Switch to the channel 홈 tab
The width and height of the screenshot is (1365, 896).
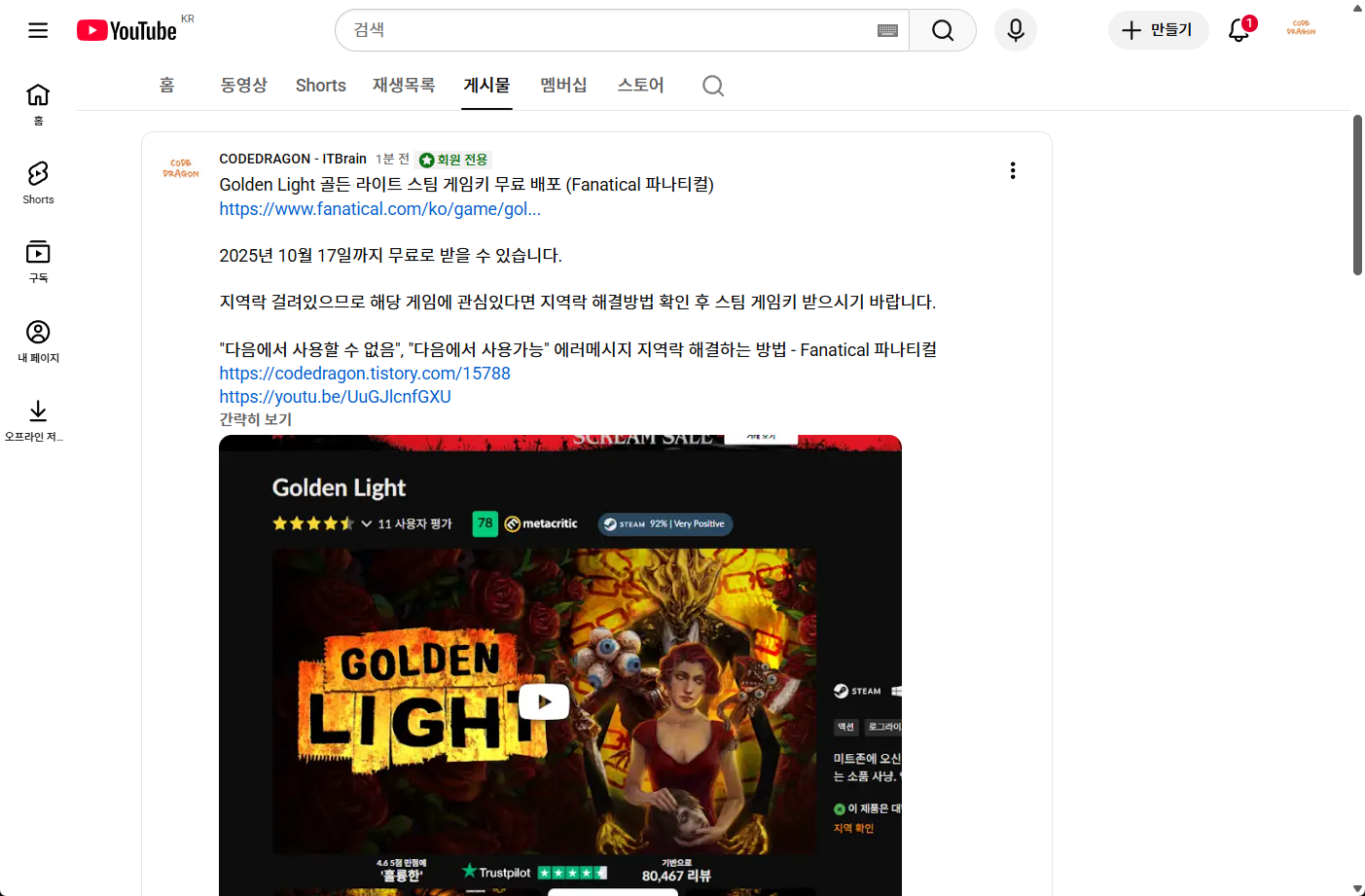(167, 86)
